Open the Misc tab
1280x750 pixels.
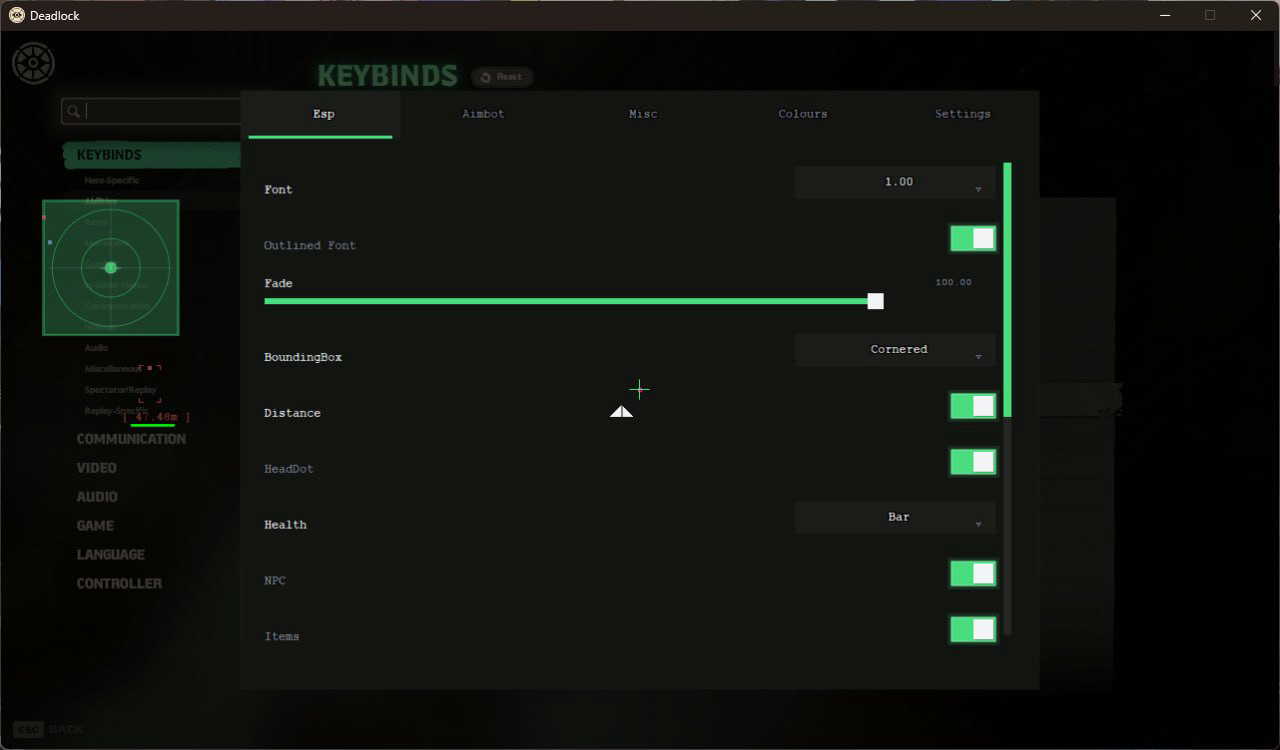coord(643,114)
